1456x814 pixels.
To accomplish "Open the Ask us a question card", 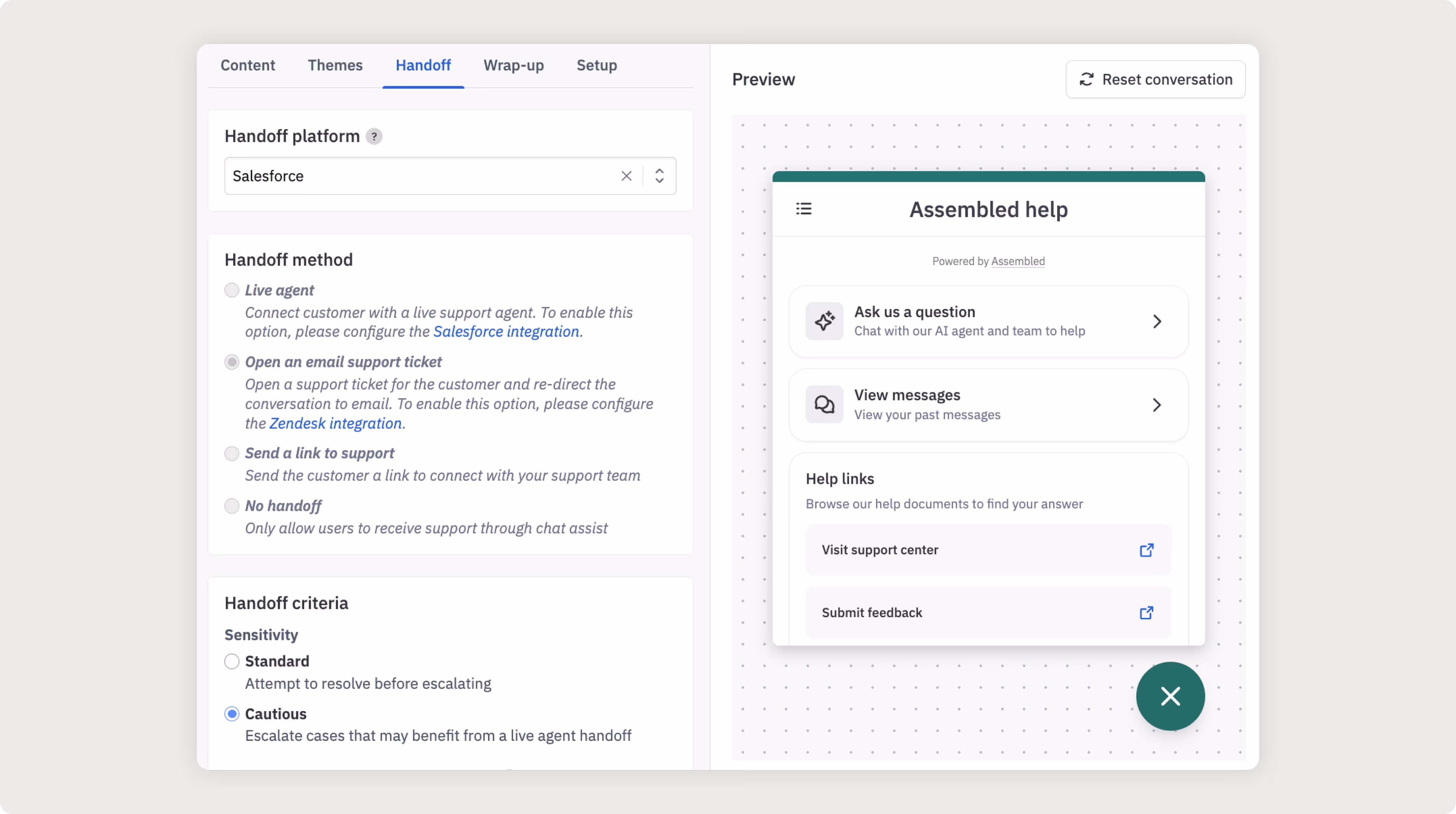I will [x=988, y=321].
